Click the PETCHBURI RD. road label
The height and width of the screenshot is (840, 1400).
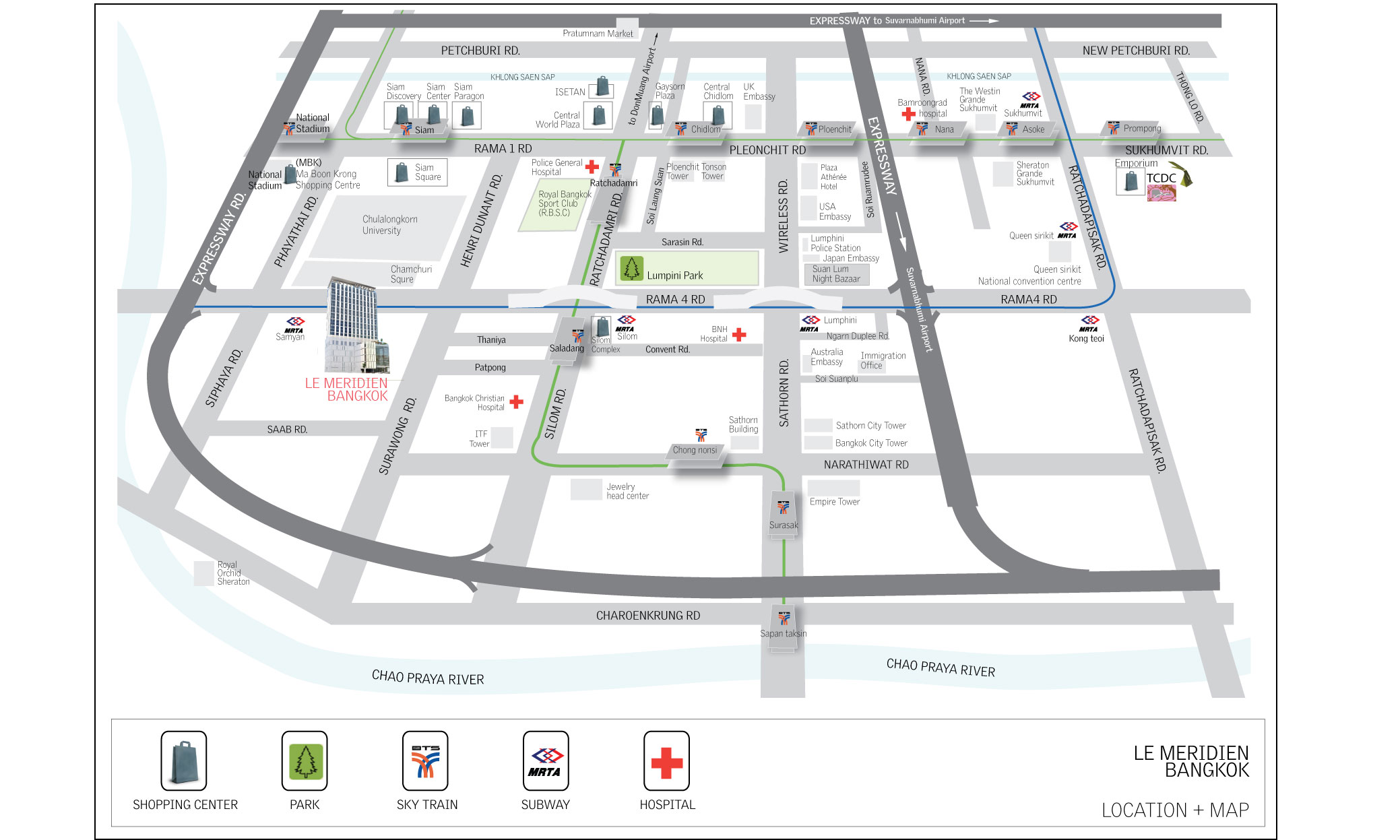tap(480, 51)
